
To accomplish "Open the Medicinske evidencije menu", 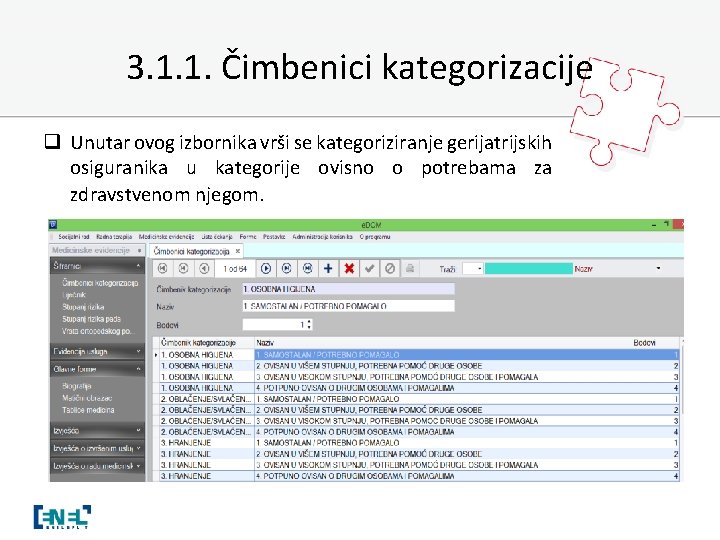I will pos(166,237).
